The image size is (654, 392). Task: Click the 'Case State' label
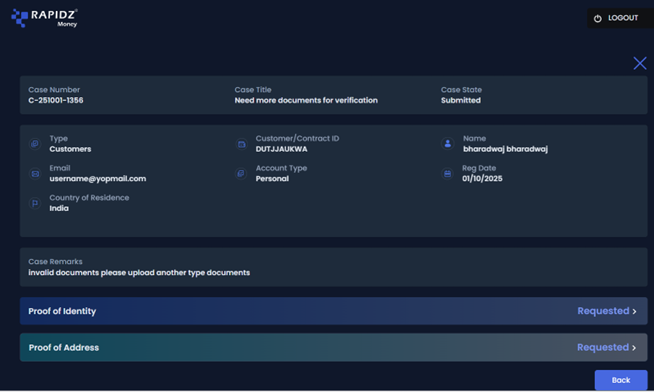click(461, 90)
